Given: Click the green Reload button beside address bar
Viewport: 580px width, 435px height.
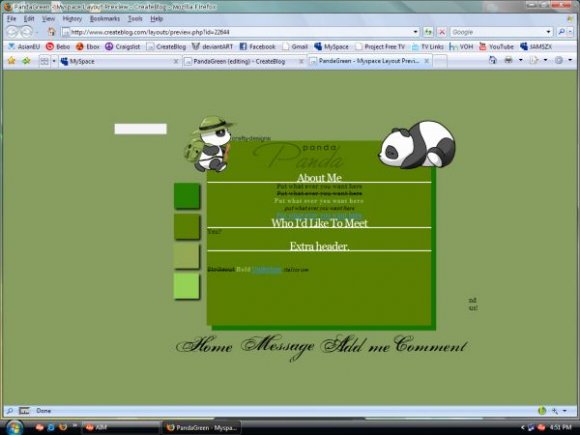Looking at the screenshot, I should (428, 32).
